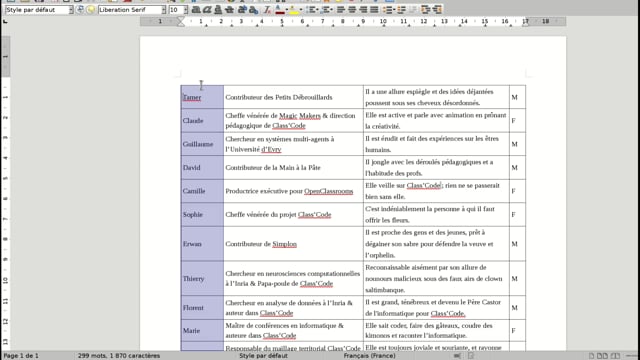Click 'Style par défaut' in status bar
Screen dimensions: 640x360
coord(263,356)
